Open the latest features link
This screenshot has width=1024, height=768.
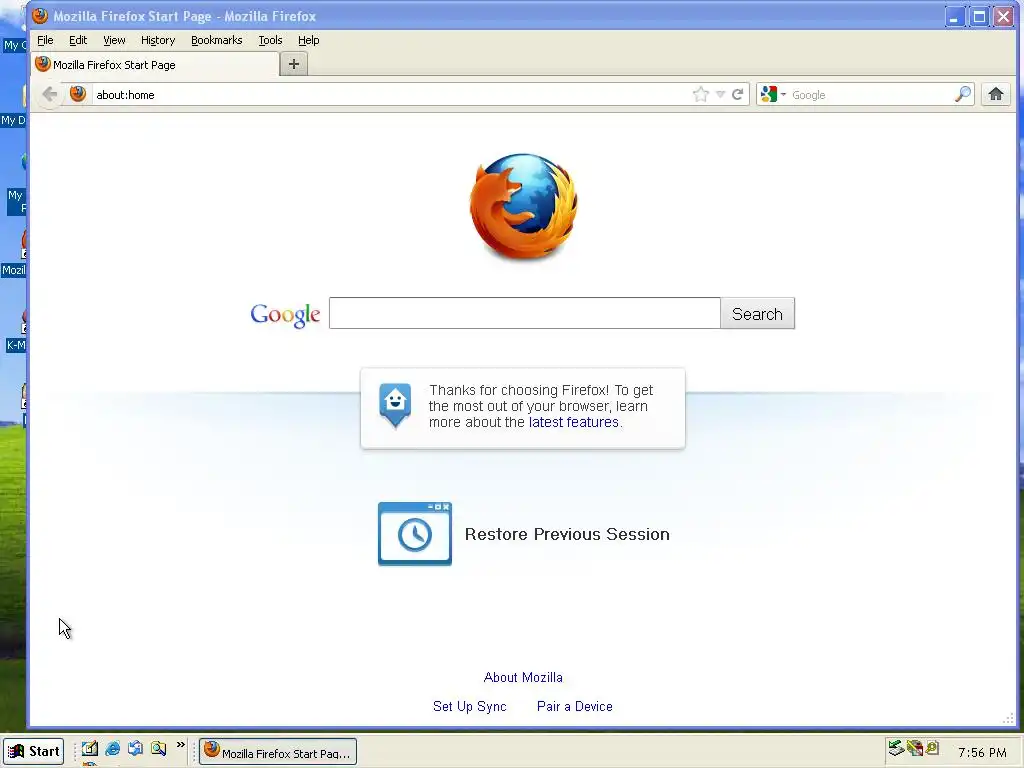coord(573,422)
